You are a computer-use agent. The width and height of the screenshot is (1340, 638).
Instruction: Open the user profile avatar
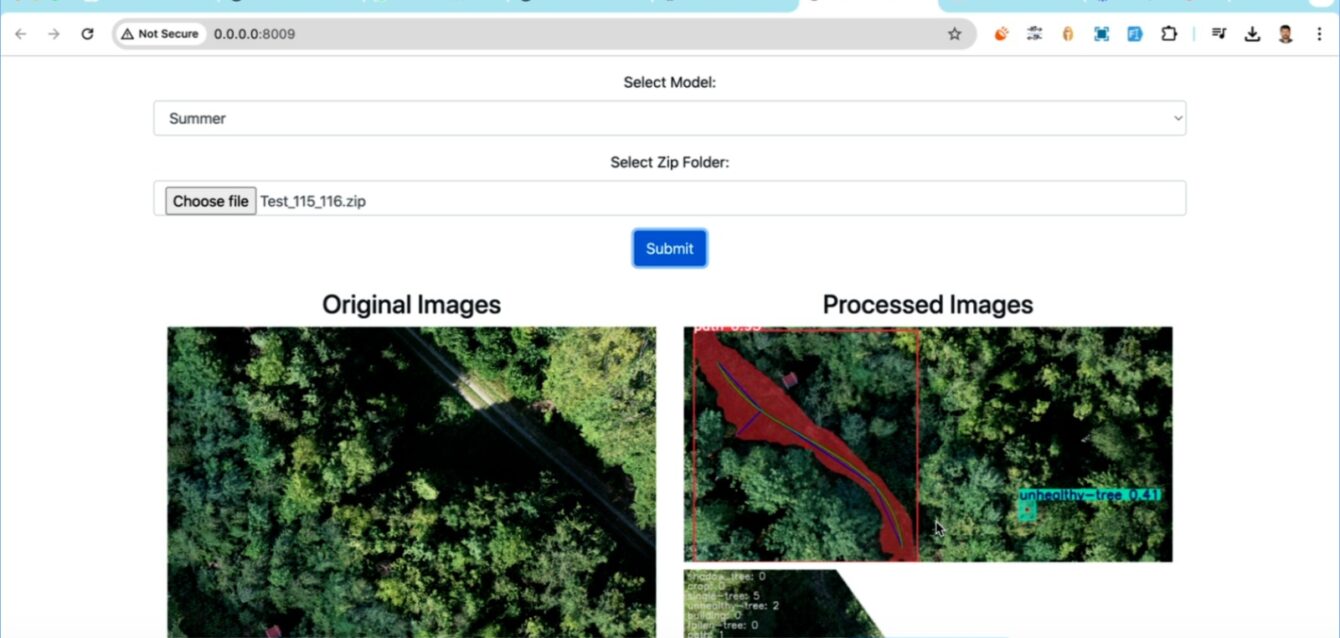click(x=1285, y=34)
